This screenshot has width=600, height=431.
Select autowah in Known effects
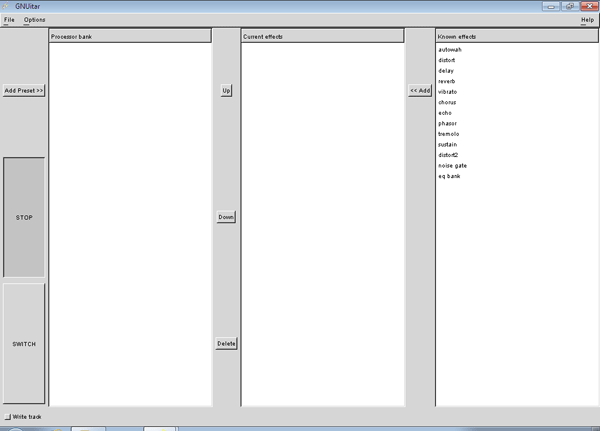pyautogui.click(x=452, y=49)
